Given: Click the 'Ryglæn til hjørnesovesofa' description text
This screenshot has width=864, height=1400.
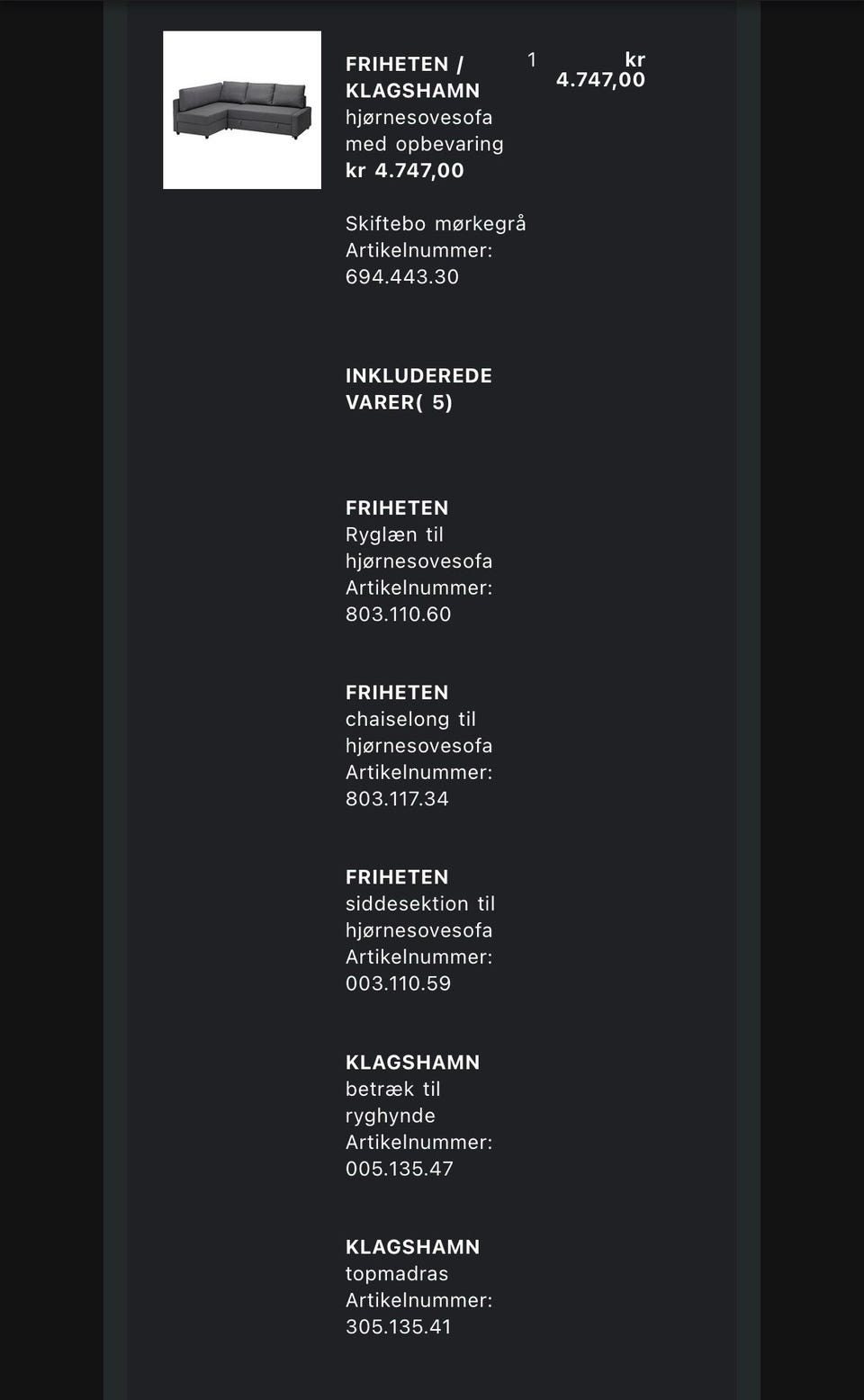Looking at the screenshot, I should [418, 547].
